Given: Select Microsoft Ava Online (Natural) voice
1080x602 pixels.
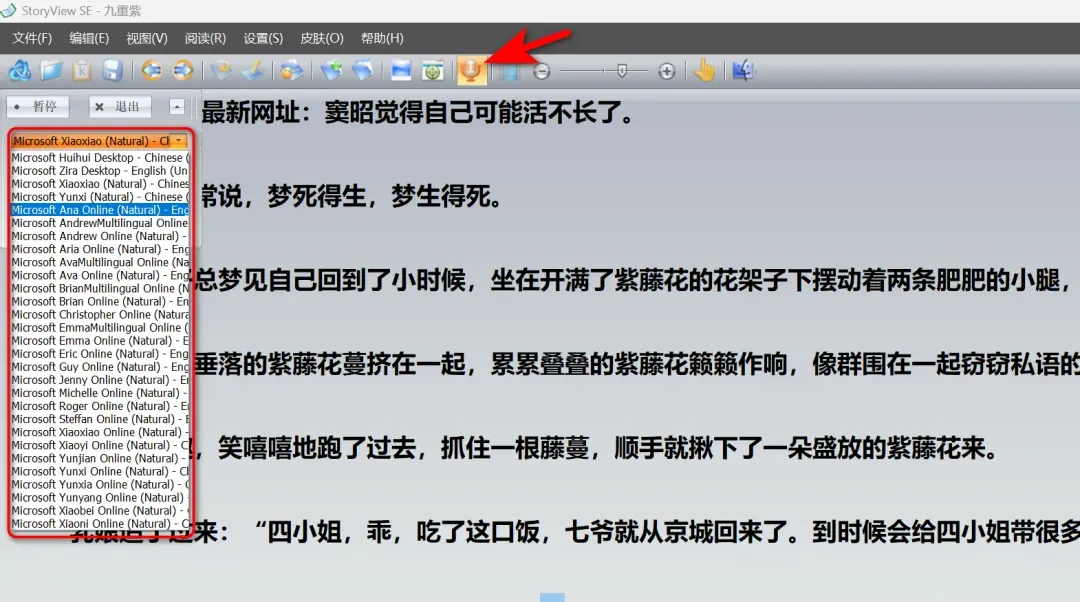Looking at the screenshot, I should click(x=100, y=276).
